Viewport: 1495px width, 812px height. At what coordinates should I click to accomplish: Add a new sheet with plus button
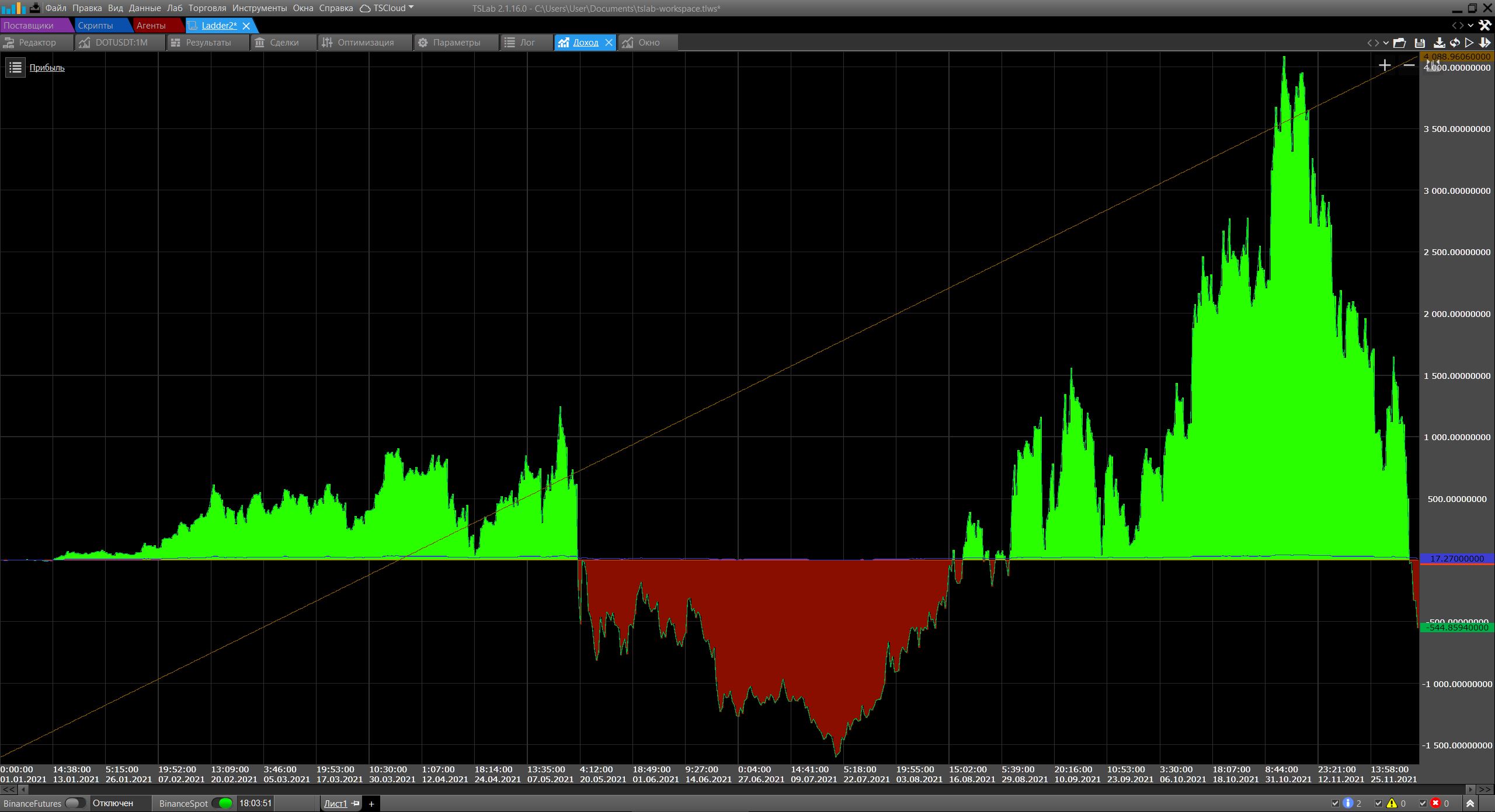point(371,804)
